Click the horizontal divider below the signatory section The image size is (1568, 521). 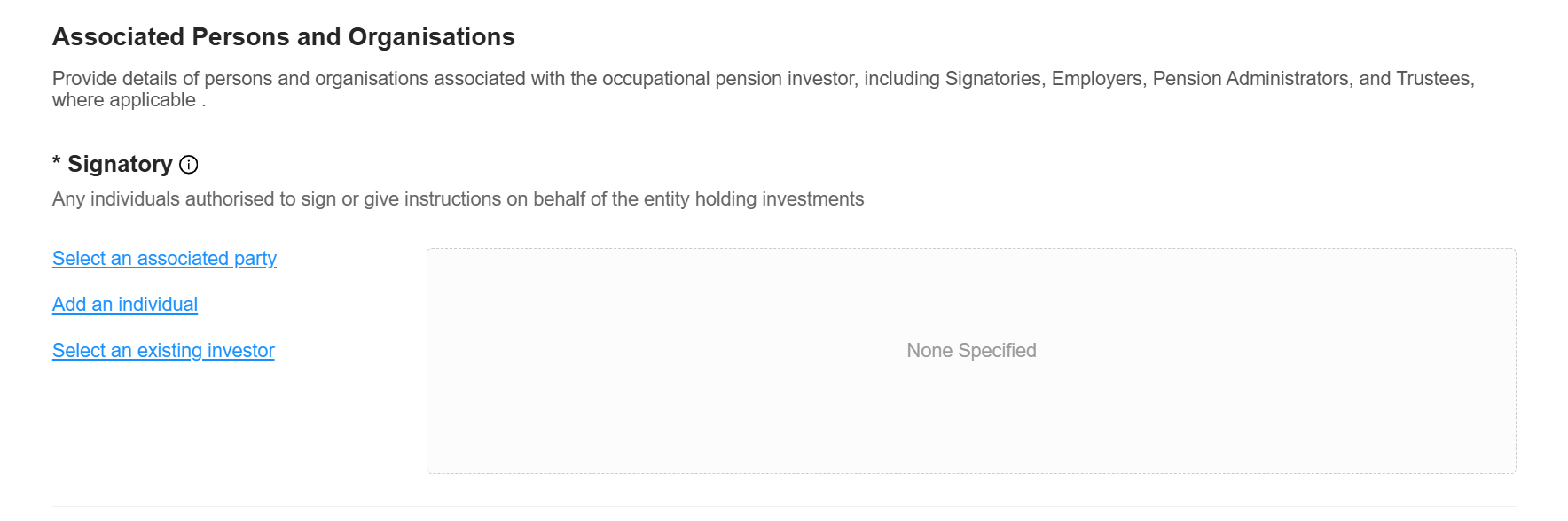coord(784,507)
